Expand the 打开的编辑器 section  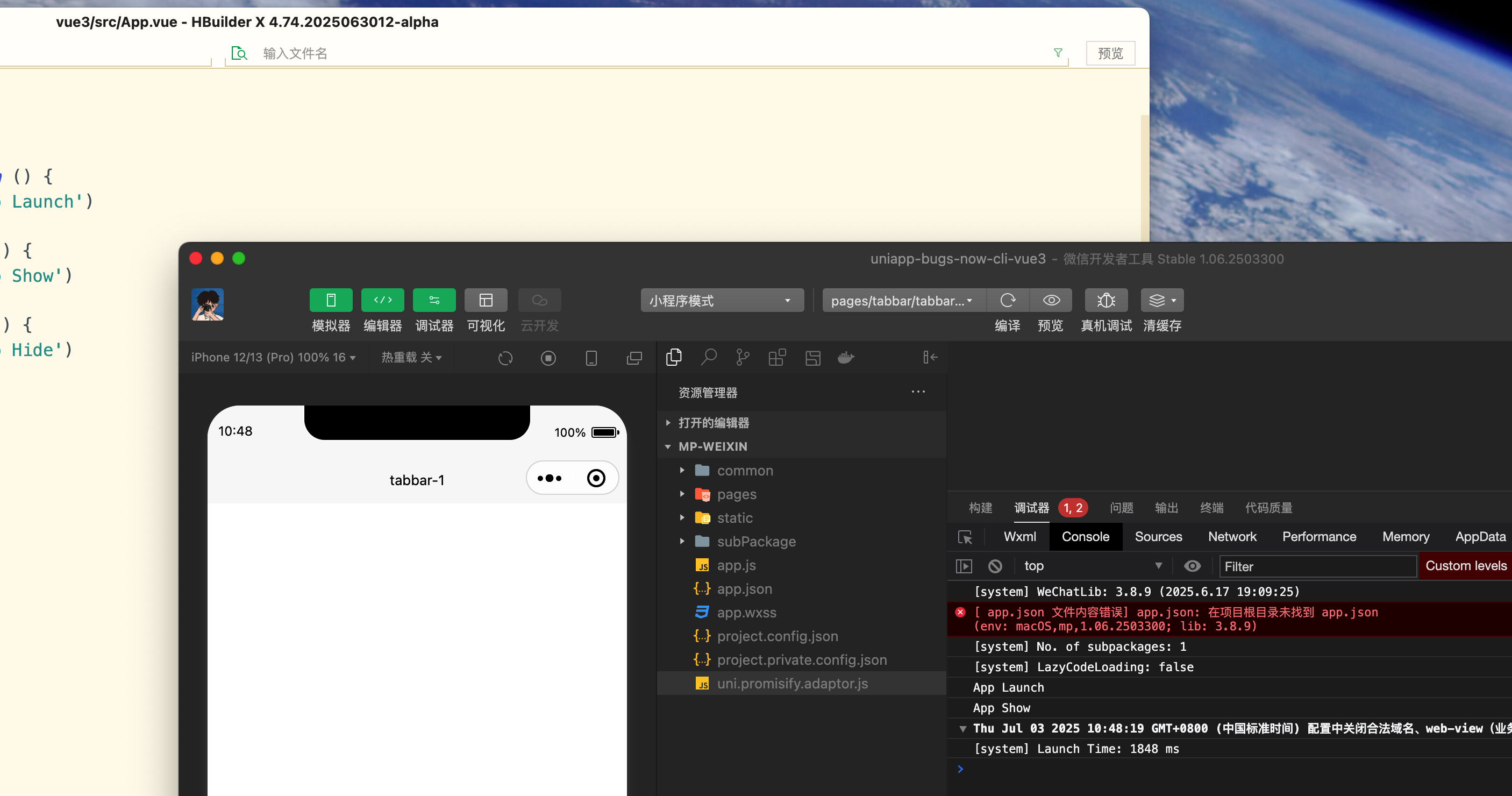[x=801, y=423]
